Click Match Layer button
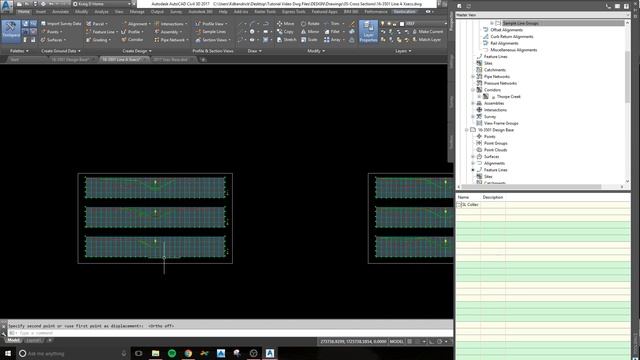640x360 pixels. (x=427, y=40)
